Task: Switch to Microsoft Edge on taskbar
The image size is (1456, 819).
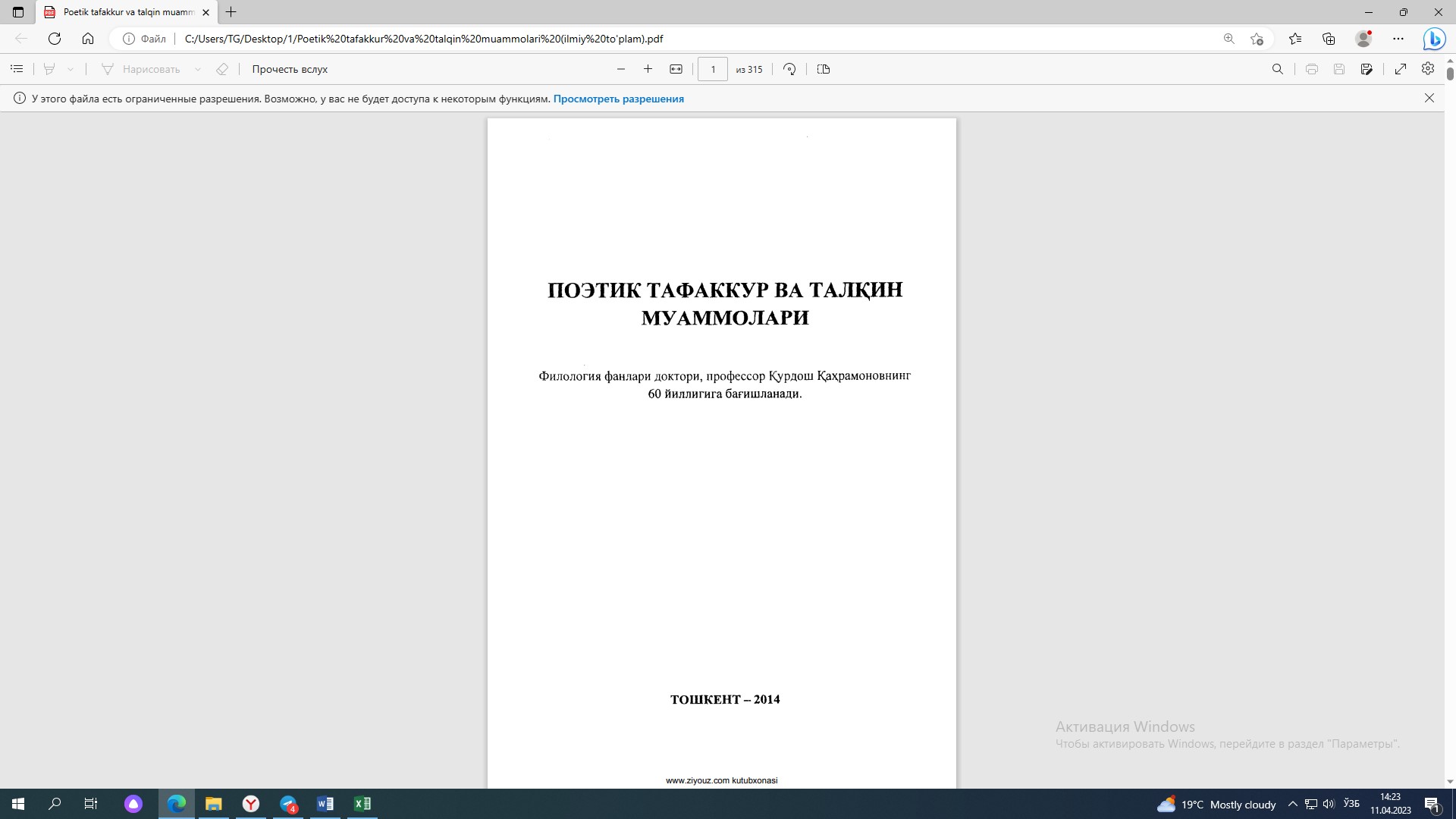Action: coord(176,804)
